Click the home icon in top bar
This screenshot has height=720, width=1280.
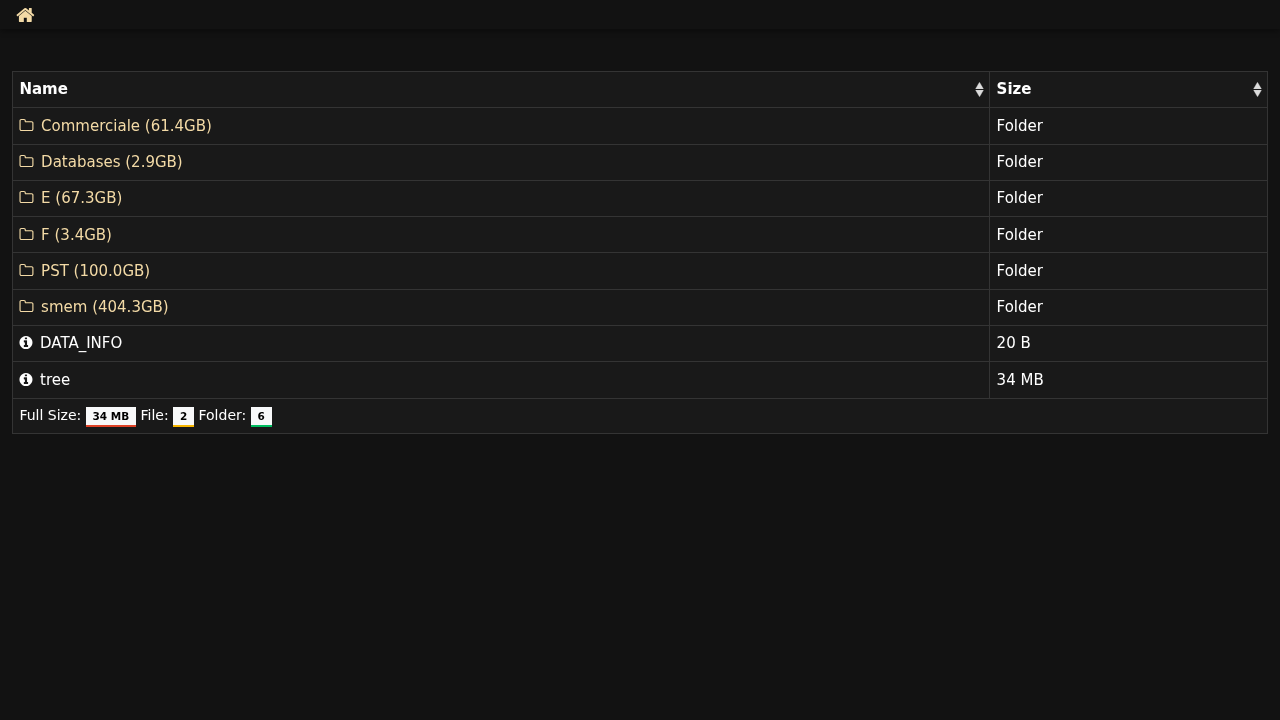coord(25,15)
